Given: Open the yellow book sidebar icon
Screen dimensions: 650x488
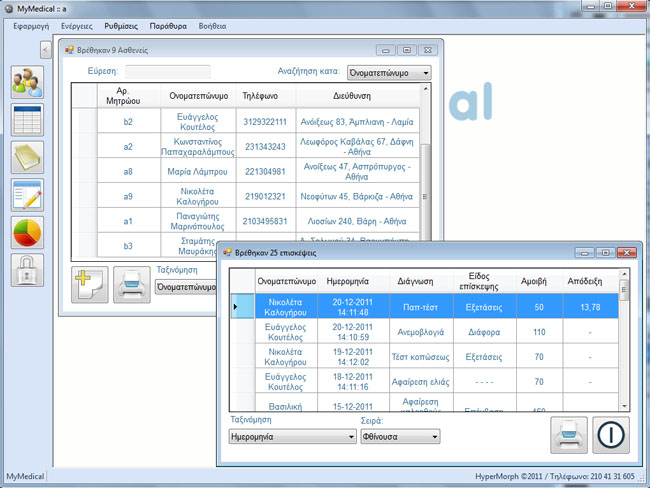Looking at the screenshot, I should pos(27,157).
